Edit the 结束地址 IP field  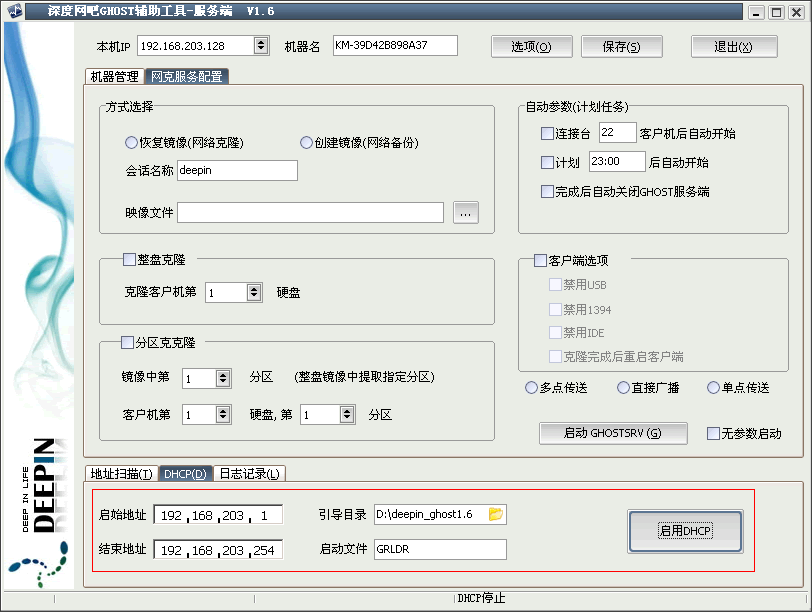218,550
